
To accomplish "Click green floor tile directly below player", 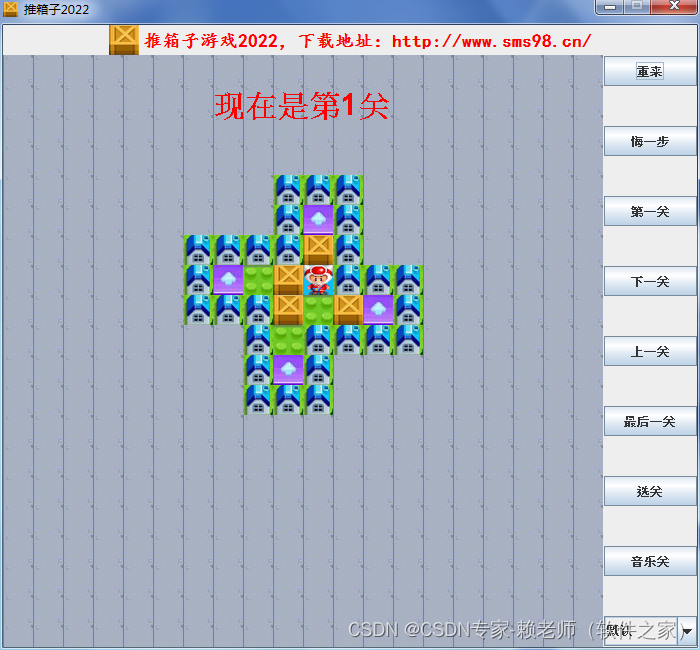I will tap(318, 310).
